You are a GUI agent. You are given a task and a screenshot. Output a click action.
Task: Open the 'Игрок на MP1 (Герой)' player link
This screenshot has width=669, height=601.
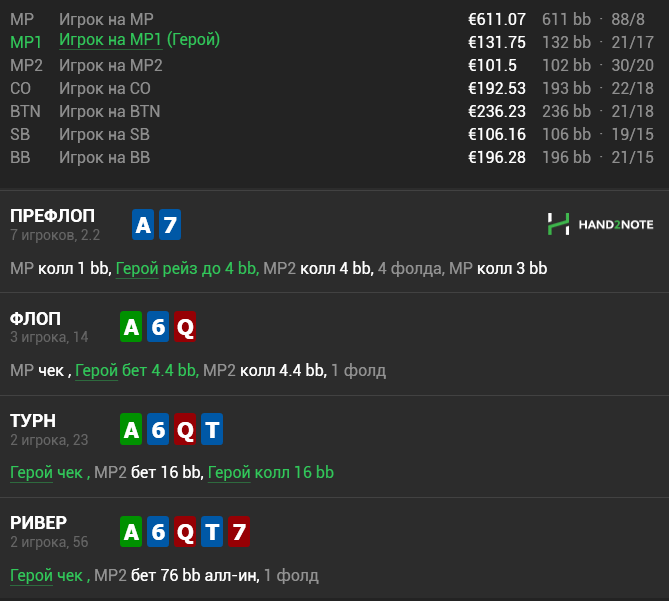coord(139,40)
